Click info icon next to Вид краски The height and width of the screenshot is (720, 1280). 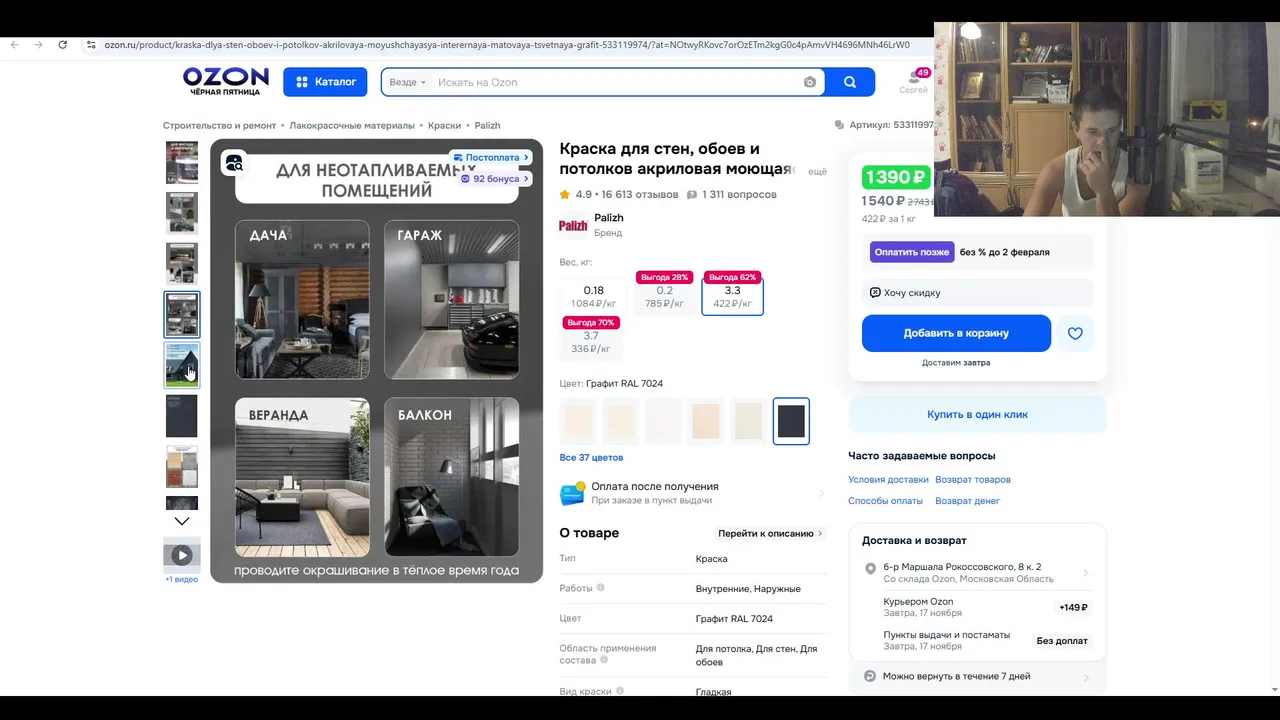click(x=620, y=691)
